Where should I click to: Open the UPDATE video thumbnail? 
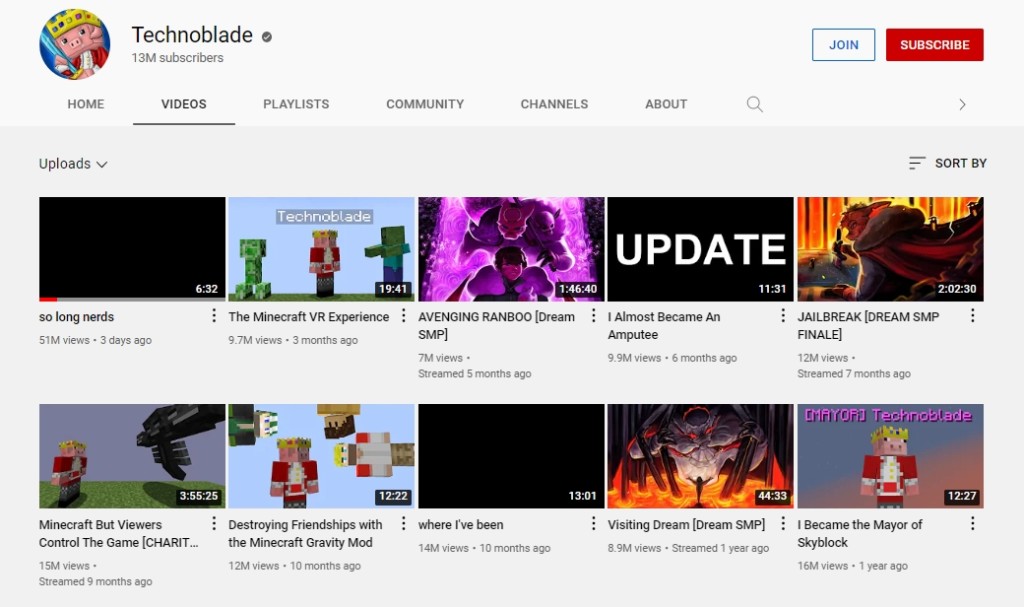click(700, 249)
